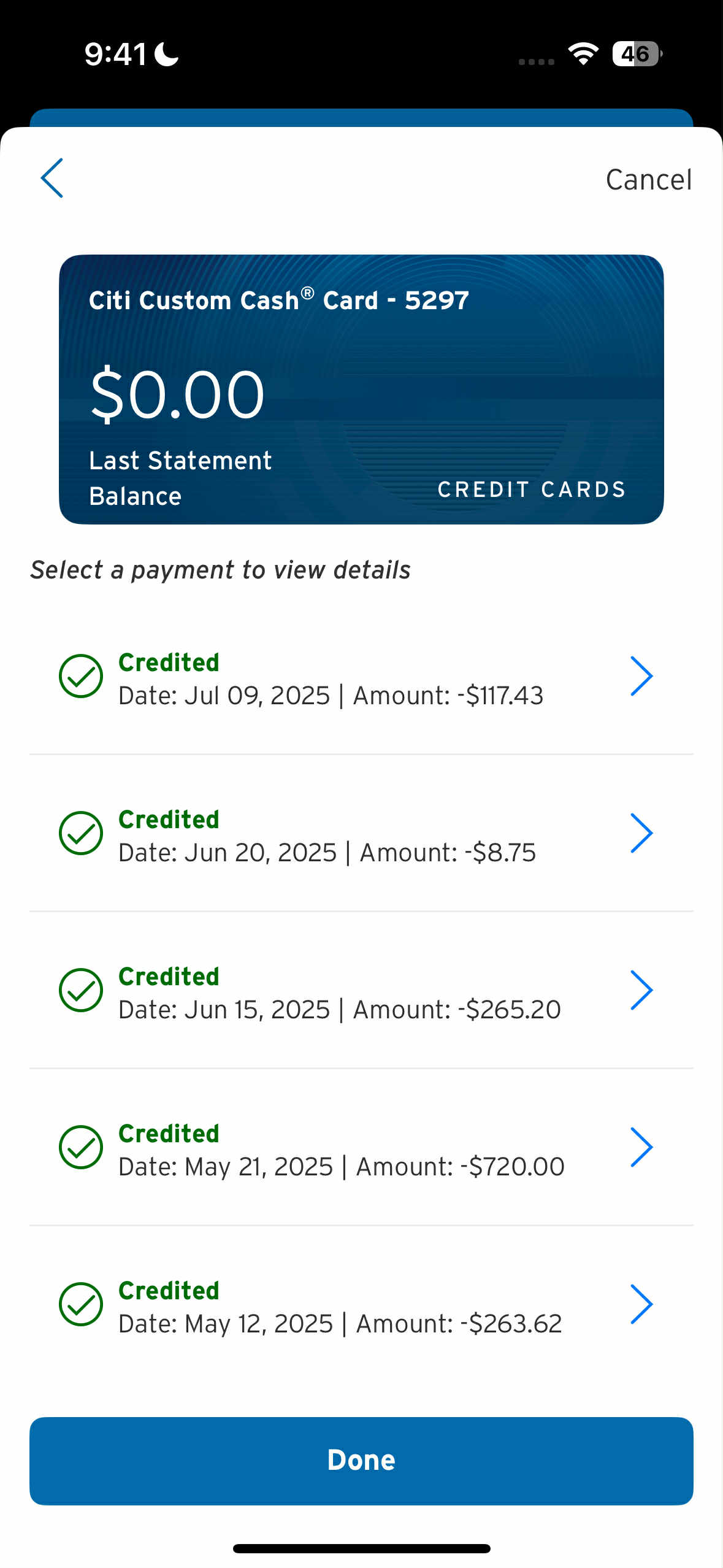Screen dimensions: 723x1568
Task: Tap the Do Not Disturb moon icon
Action: 166,54
